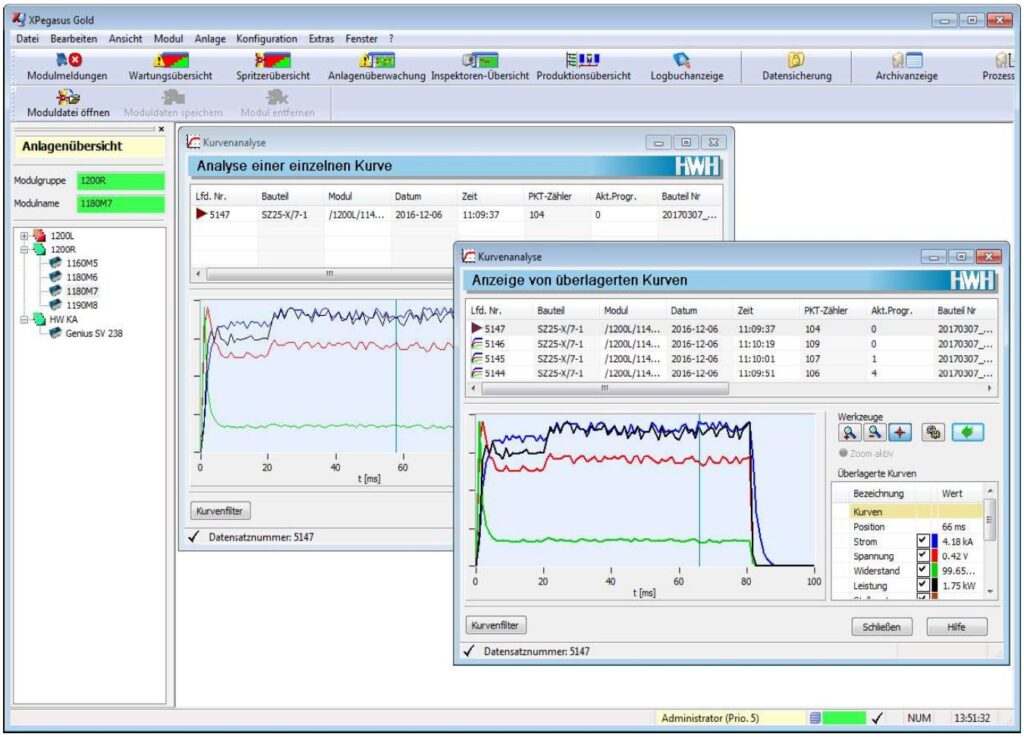The height and width of the screenshot is (737, 1024).
Task: Click the Modul entfernen icon
Action: pos(277,97)
